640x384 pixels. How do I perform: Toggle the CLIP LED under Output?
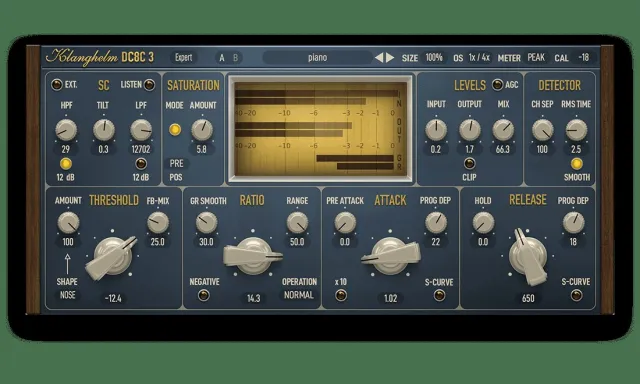469,163
